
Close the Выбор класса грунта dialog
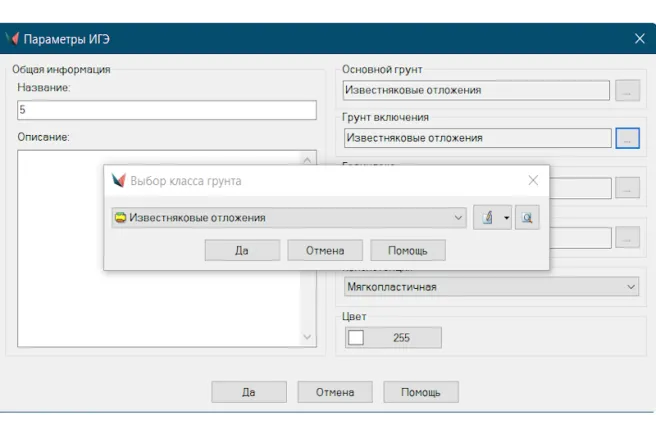point(533,181)
